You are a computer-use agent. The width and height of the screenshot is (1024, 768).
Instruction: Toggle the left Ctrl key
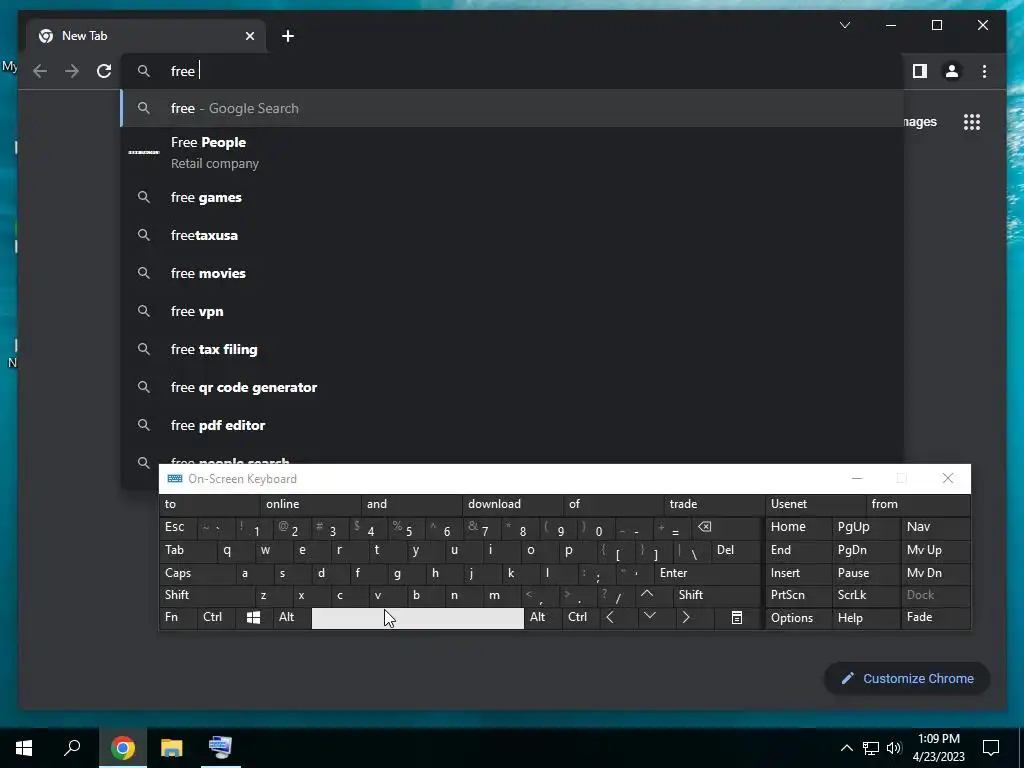point(216,617)
